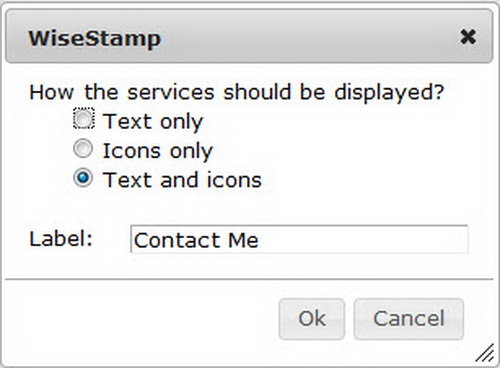Image resolution: width=500 pixels, height=368 pixels.
Task: Confirm the settings with the Ok button
Action: (x=312, y=319)
